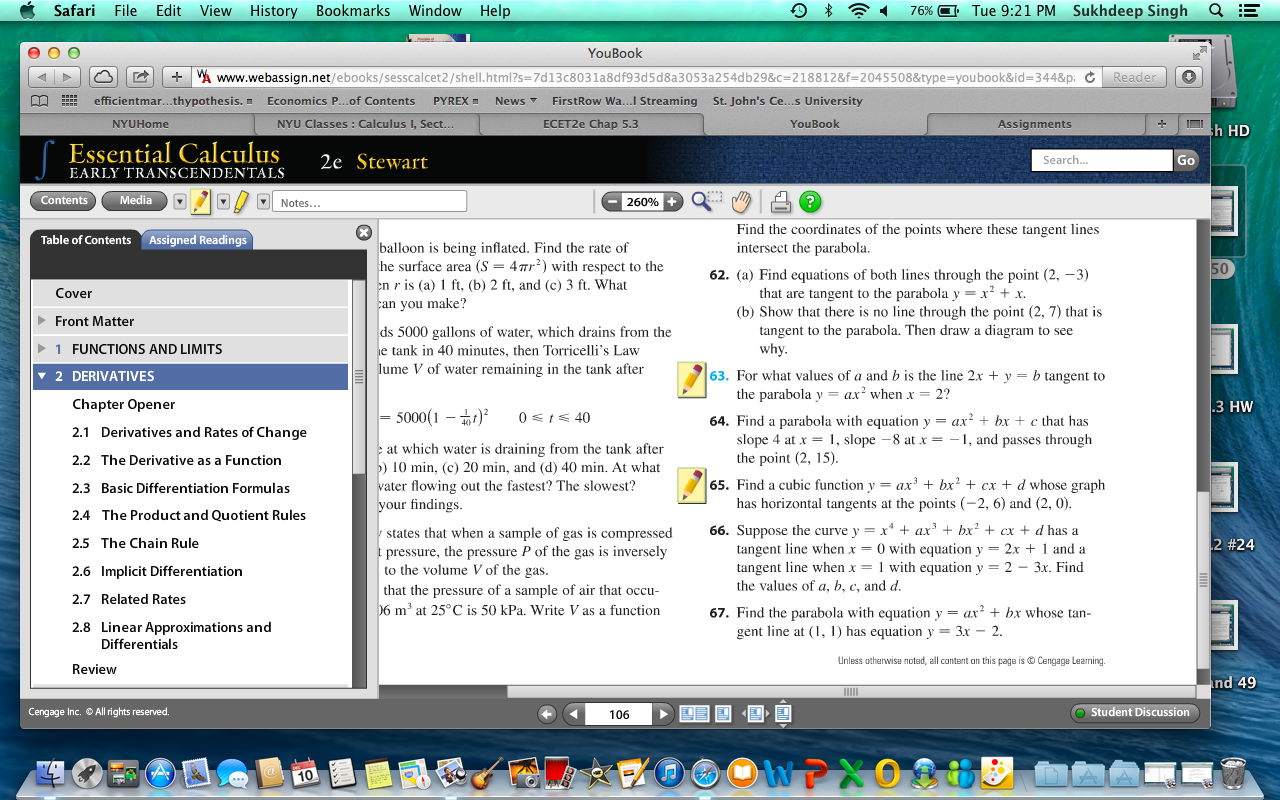The width and height of the screenshot is (1280, 800).
Task: Close the Table of Contents panel
Action: (x=364, y=232)
